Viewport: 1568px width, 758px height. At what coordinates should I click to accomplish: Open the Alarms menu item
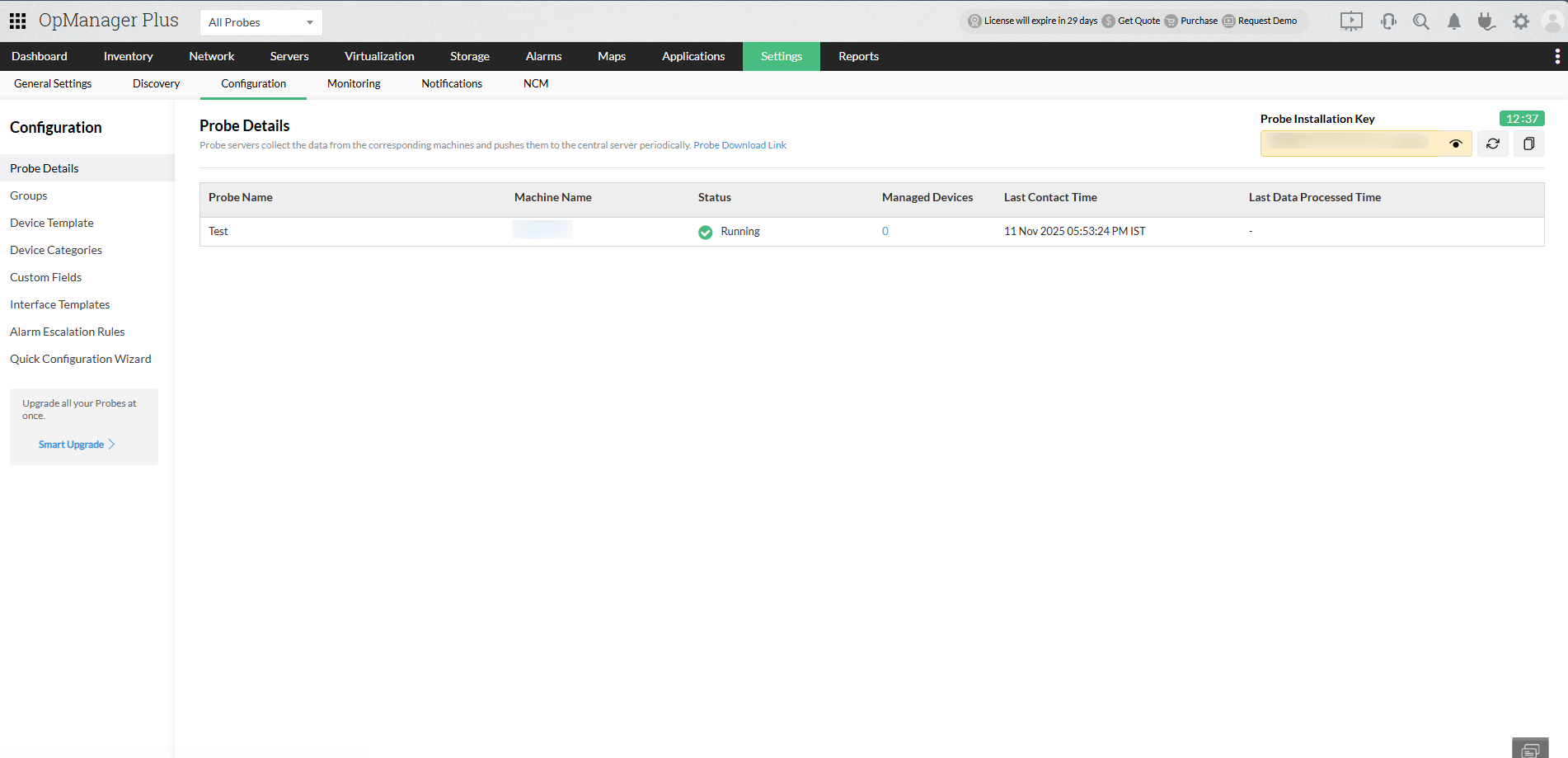pyautogui.click(x=542, y=55)
